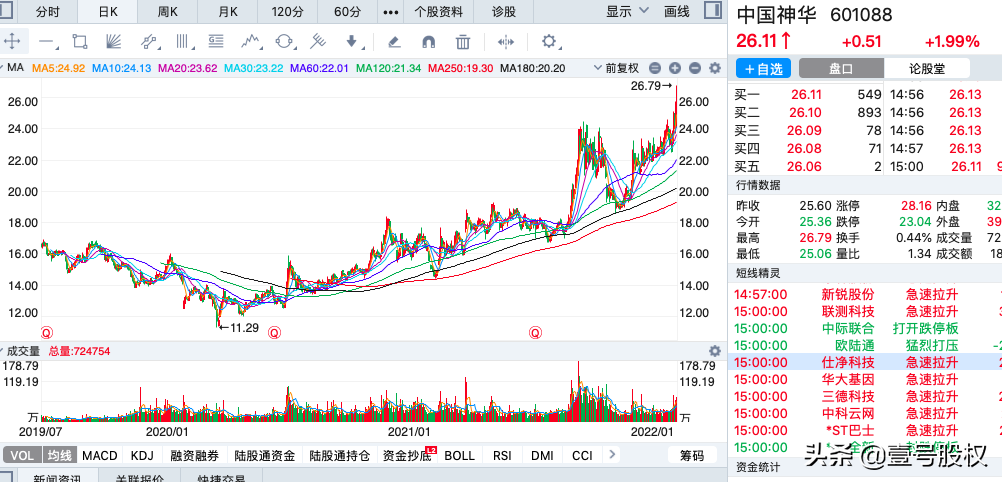Image resolution: width=1002 pixels, height=482 pixels.
Task: Open the 显示 dropdown menu
Action: [626, 12]
